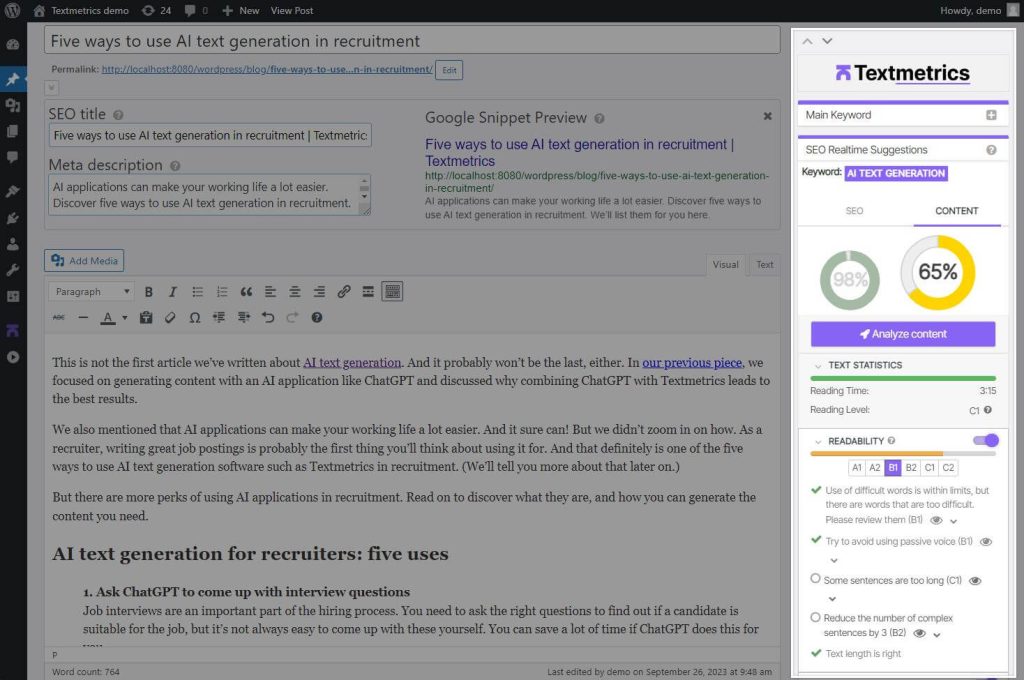Click the Toolbar Toggle keyboard icon
The width and height of the screenshot is (1024, 680).
(393, 292)
